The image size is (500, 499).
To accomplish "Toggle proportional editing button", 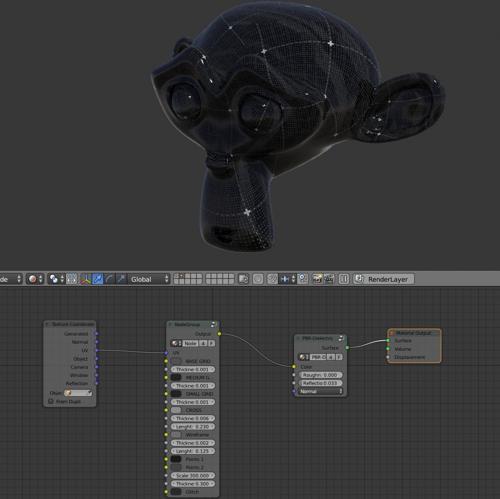I will point(258,279).
